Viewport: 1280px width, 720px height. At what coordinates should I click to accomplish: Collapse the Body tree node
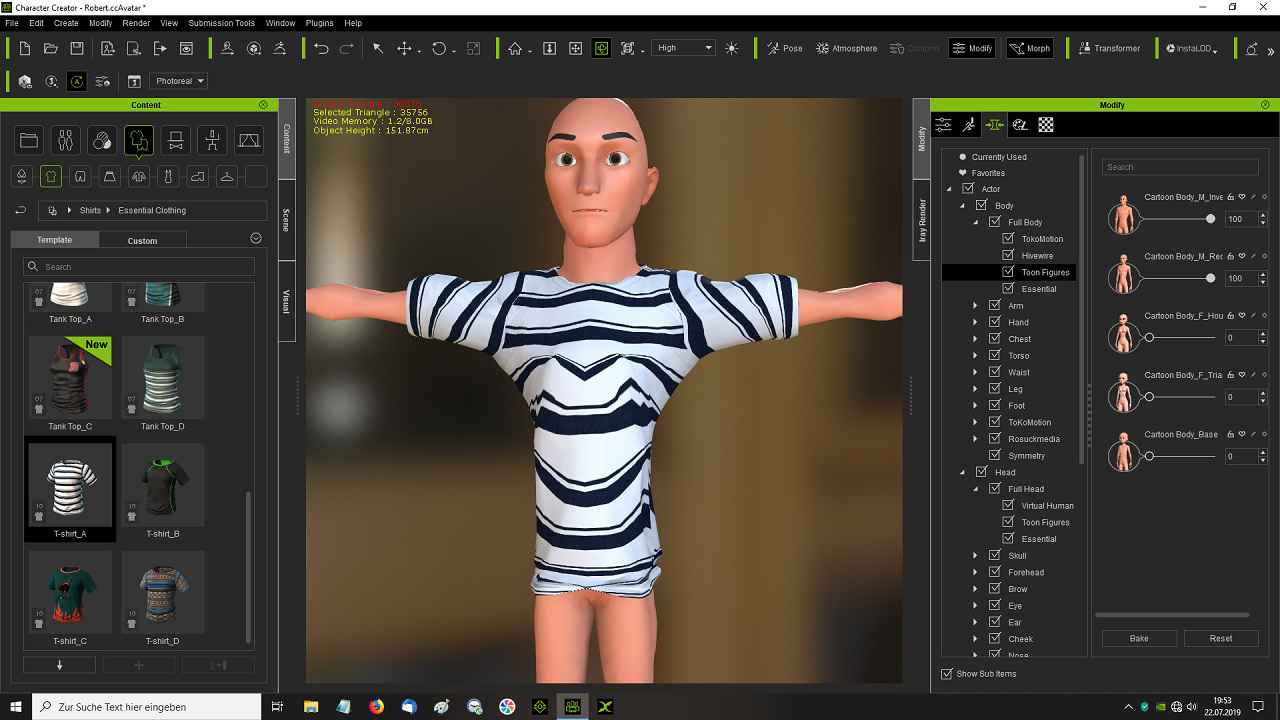(962, 206)
